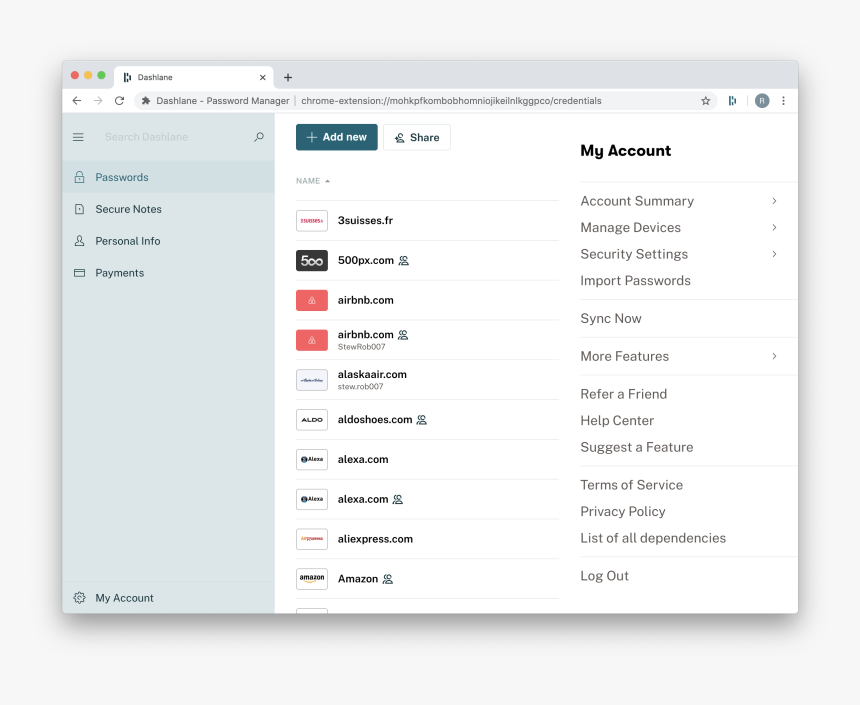Click the amazon logo thumbnail
The image size is (860, 705).
tap(312, 579)
